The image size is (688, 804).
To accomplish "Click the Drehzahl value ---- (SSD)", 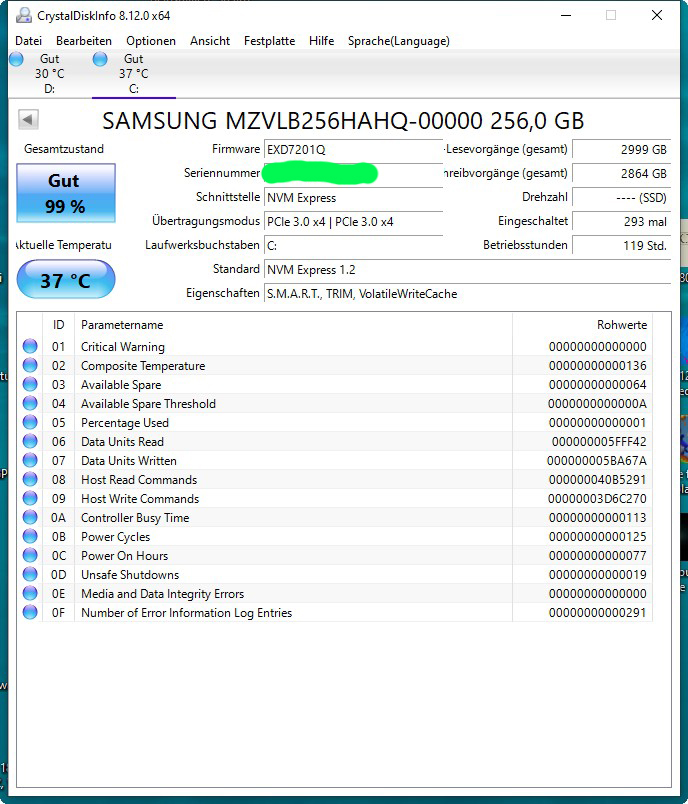I will (x=621, y=198).
